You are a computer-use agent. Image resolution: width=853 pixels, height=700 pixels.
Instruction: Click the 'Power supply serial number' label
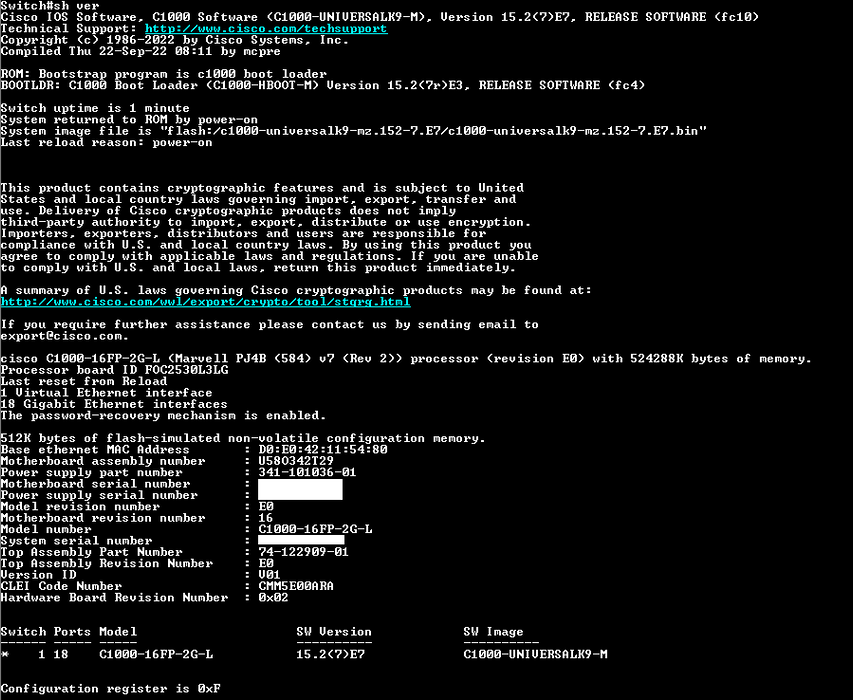coord(99,495)
